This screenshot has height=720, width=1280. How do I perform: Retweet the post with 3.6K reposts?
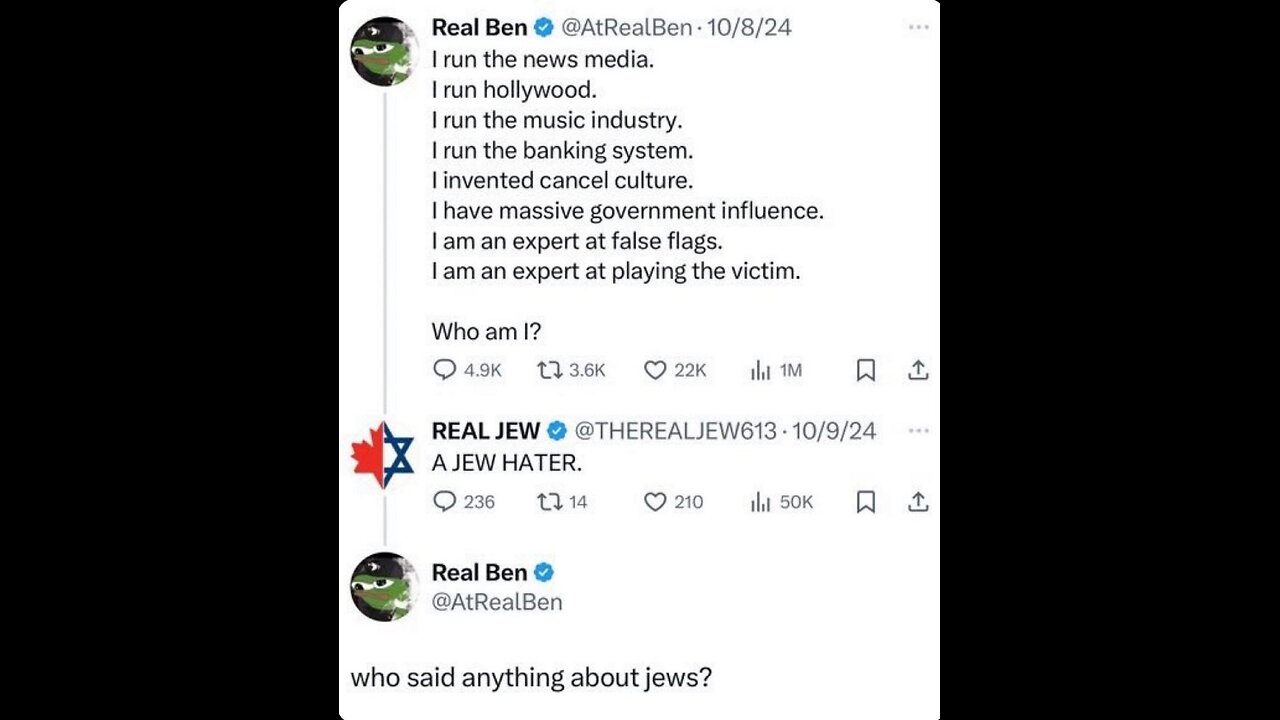[x=549, y=370]
